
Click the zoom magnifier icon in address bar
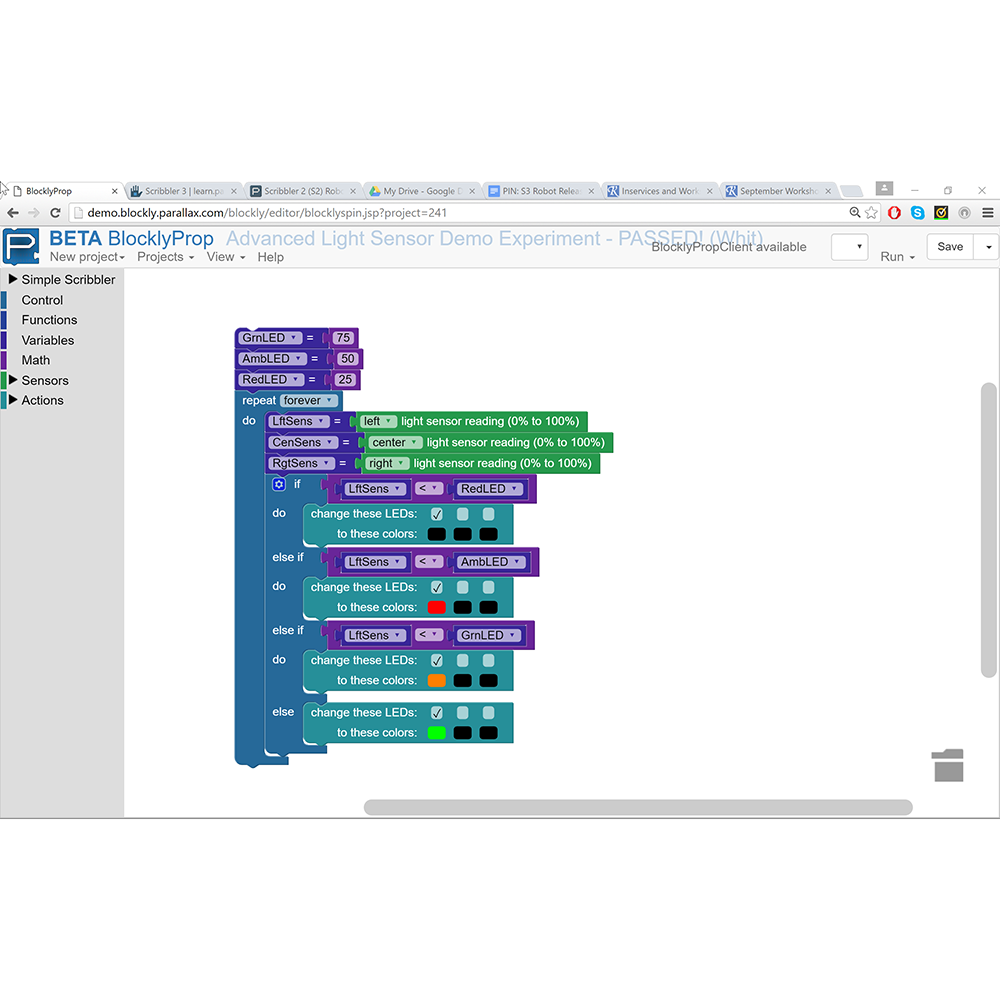tap(855, 212)
